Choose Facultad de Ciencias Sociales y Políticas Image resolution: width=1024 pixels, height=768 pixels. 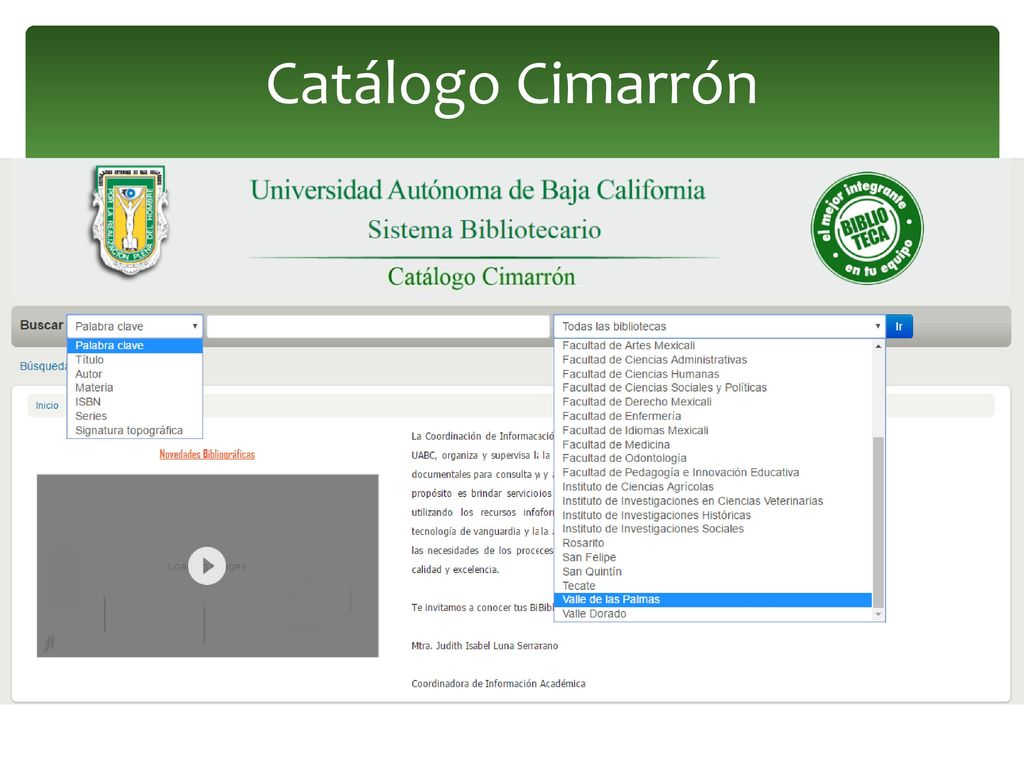click(713, 388)
